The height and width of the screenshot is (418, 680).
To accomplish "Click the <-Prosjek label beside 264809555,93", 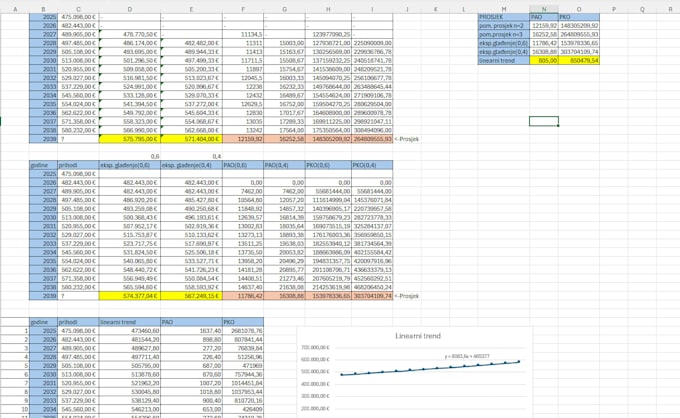I will coord(406,139).
